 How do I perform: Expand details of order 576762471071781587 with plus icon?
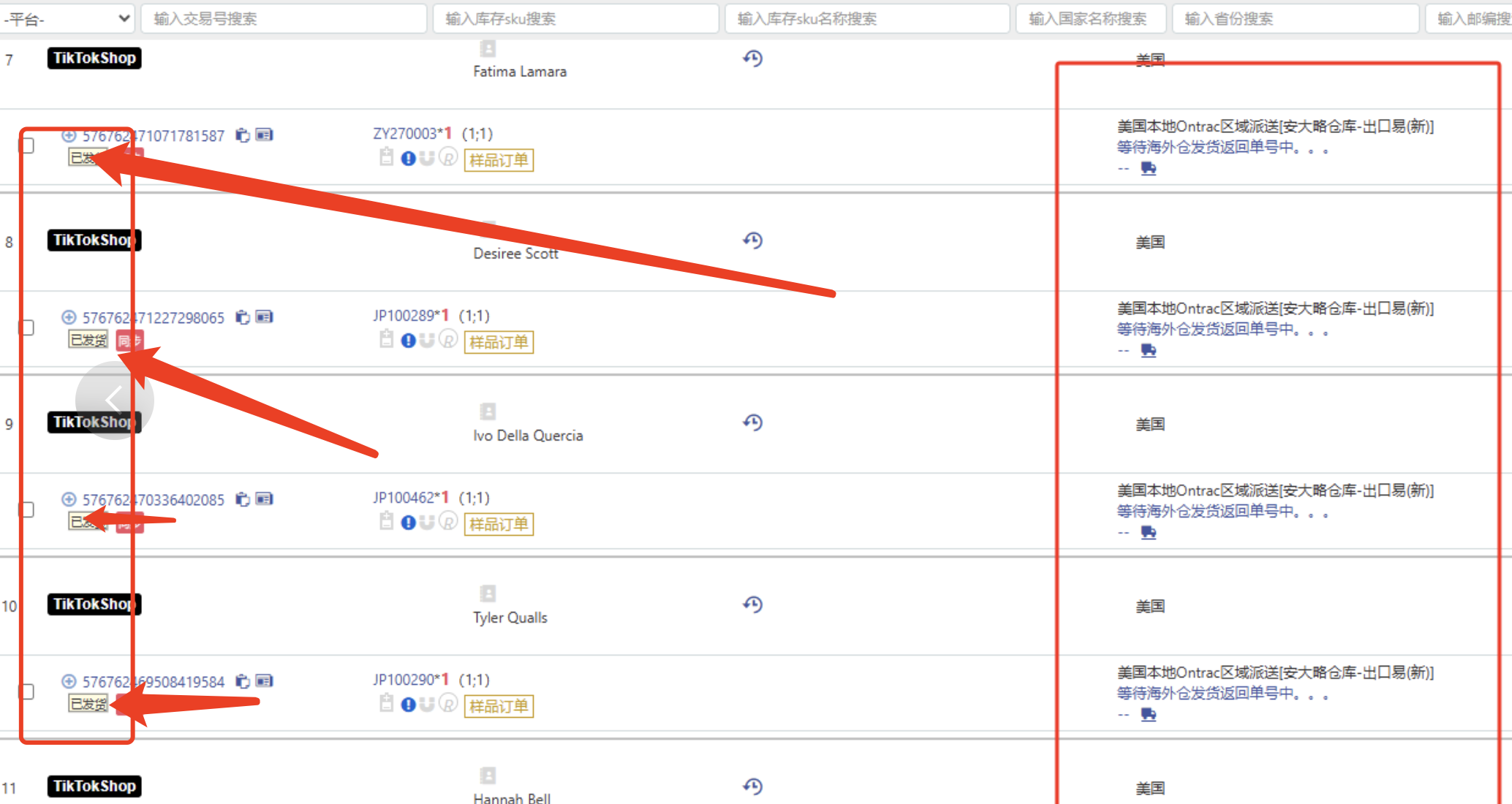click(x=69, y=135)
